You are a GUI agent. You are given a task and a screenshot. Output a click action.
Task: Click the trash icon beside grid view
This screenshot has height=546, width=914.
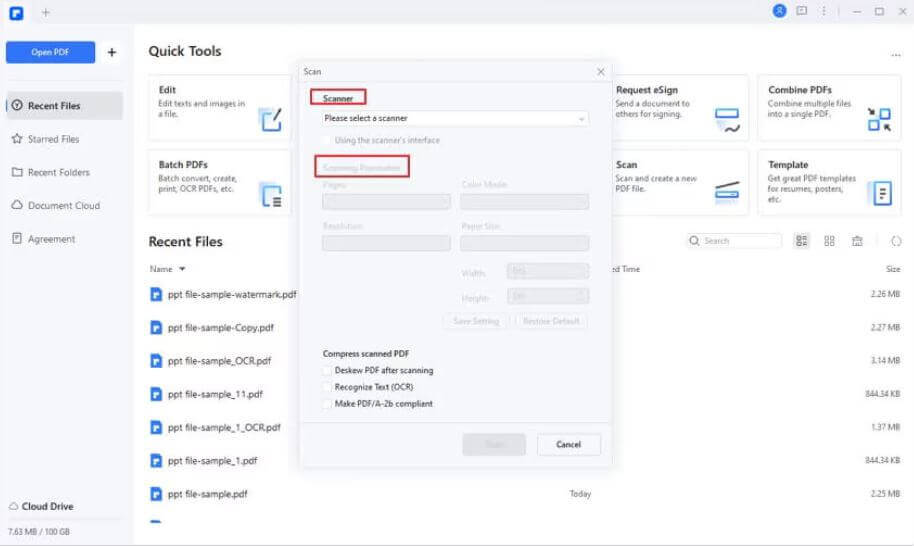[x=857, y=241]
